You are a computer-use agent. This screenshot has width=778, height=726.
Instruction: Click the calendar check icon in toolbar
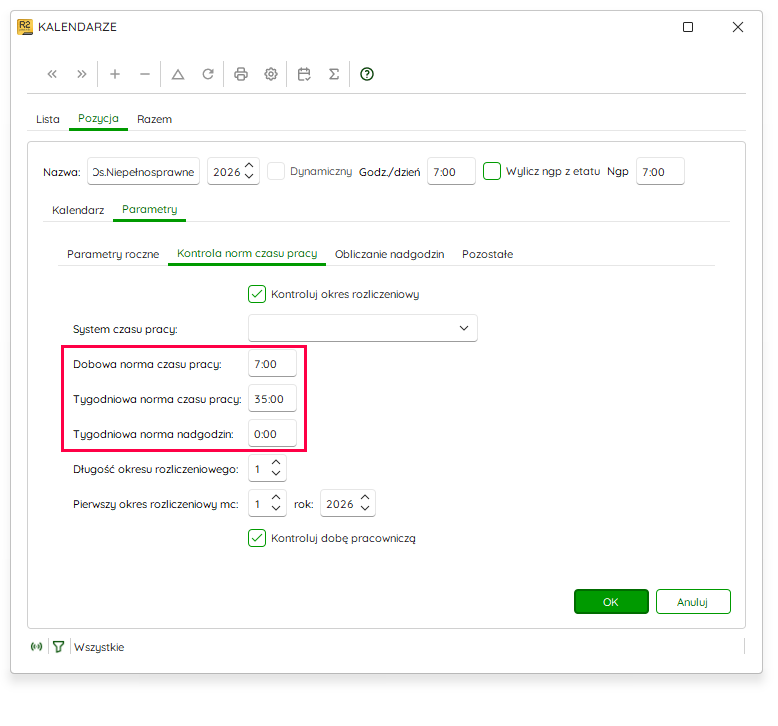coord(304,74)
